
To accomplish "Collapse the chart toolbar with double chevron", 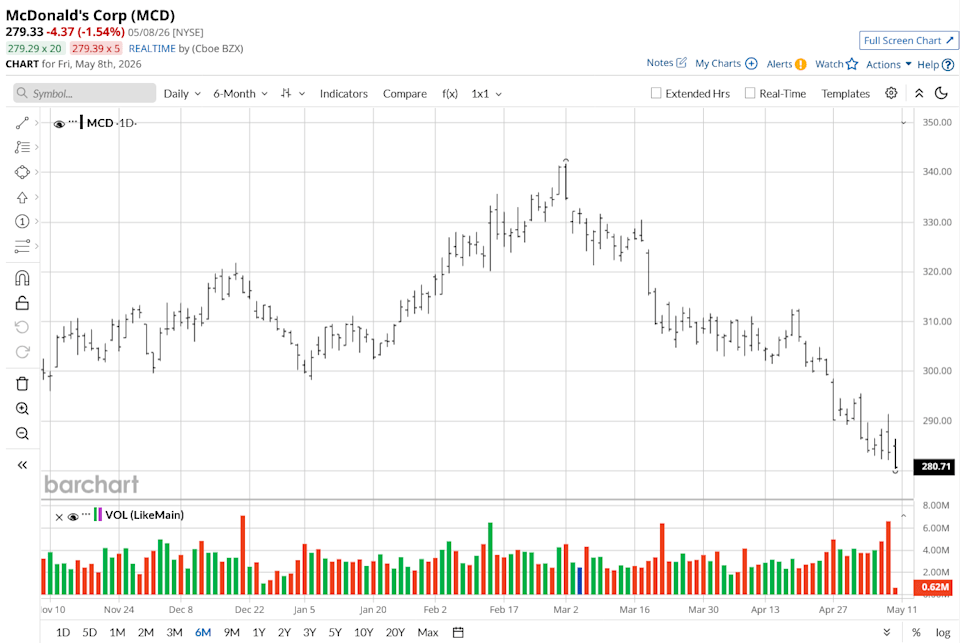I will [x=919, y=93].
